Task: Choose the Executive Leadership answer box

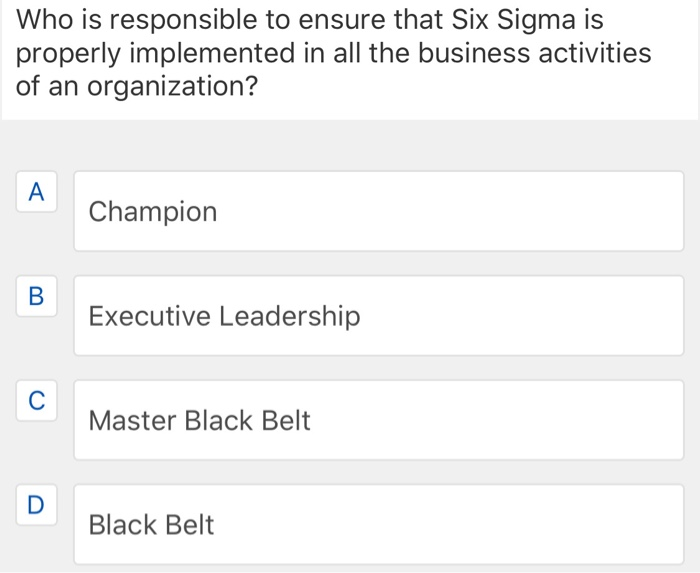Action: click(378, 316)
